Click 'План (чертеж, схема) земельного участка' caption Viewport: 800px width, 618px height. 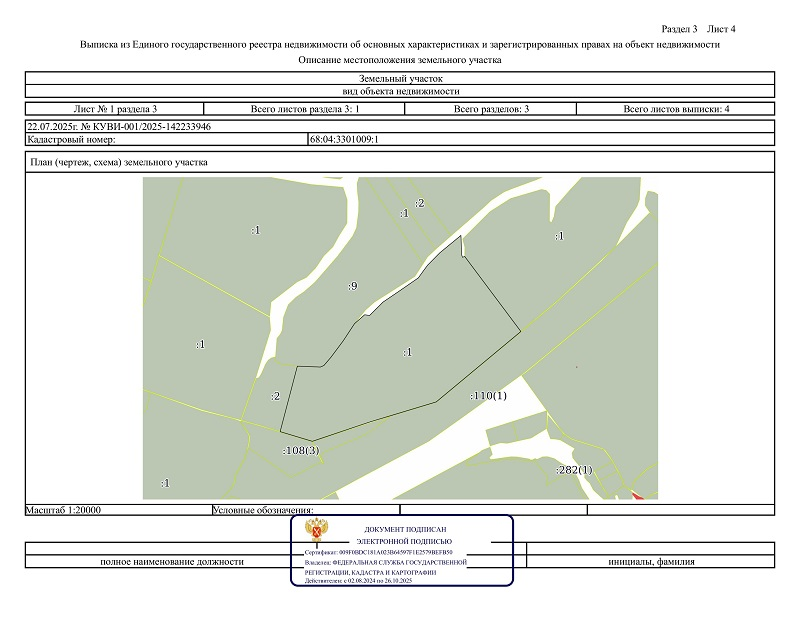click(119, 163)
